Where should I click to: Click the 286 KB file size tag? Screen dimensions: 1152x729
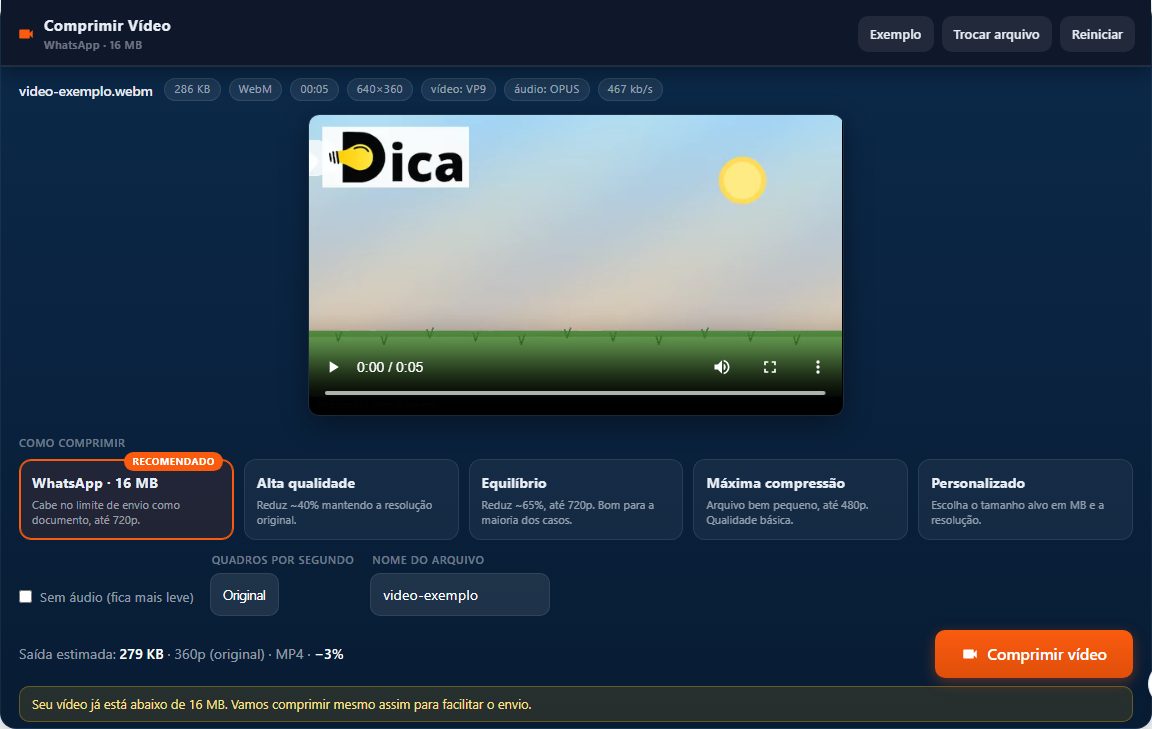click(192, 89)
